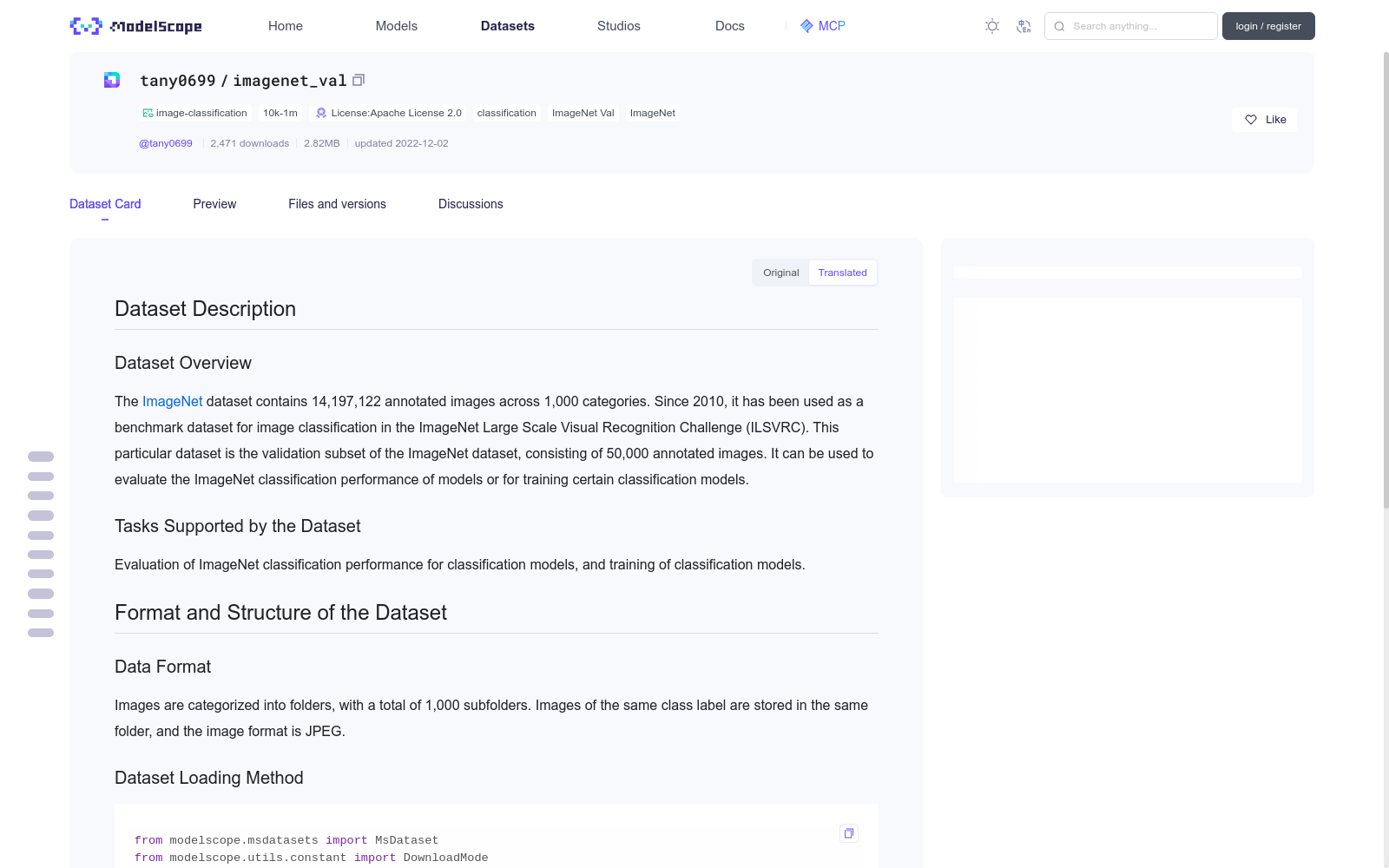1389x868 pixels.
Task: Open the Docs navigation item
Action: tap(730, 26)
